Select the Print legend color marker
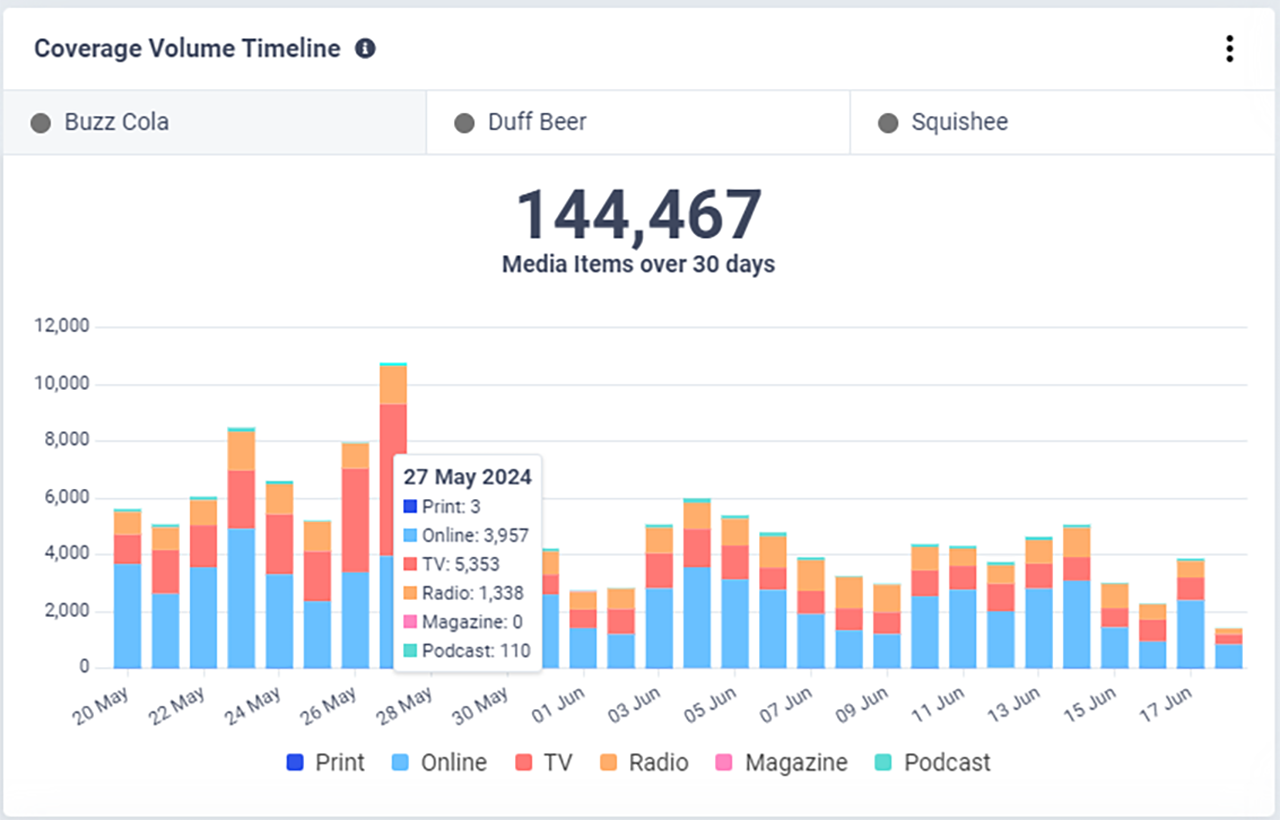The height and width of the screenshot is (820, 1280). coord(294,762)
